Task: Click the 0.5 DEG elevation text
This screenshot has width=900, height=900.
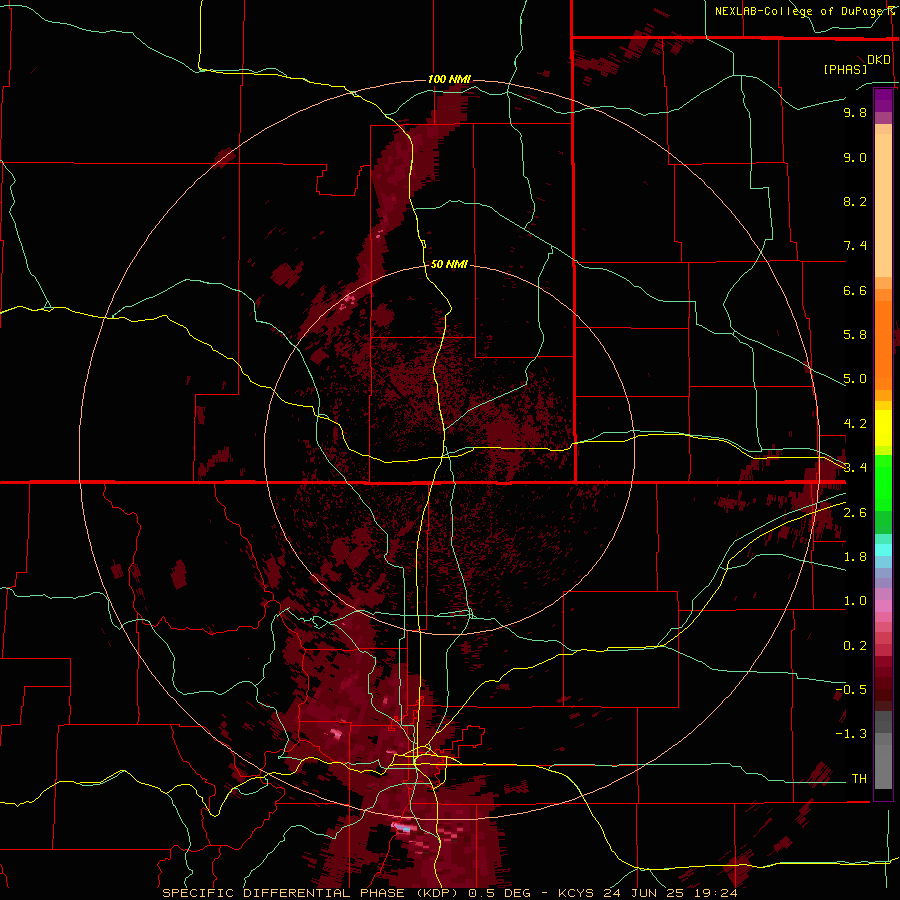Action: click(501, 893)
